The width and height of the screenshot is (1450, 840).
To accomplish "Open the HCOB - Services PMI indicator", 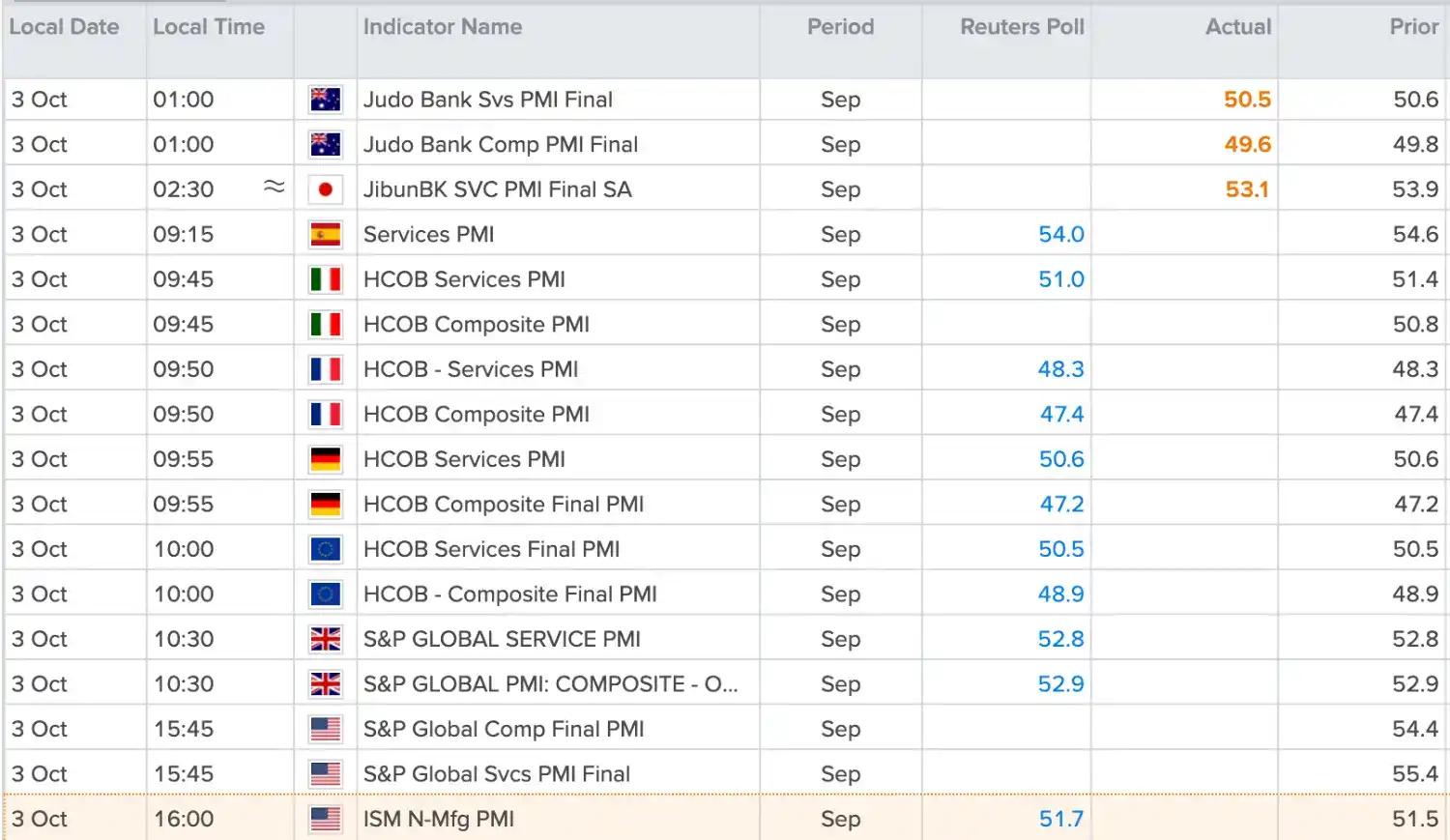I will (471, 369).
